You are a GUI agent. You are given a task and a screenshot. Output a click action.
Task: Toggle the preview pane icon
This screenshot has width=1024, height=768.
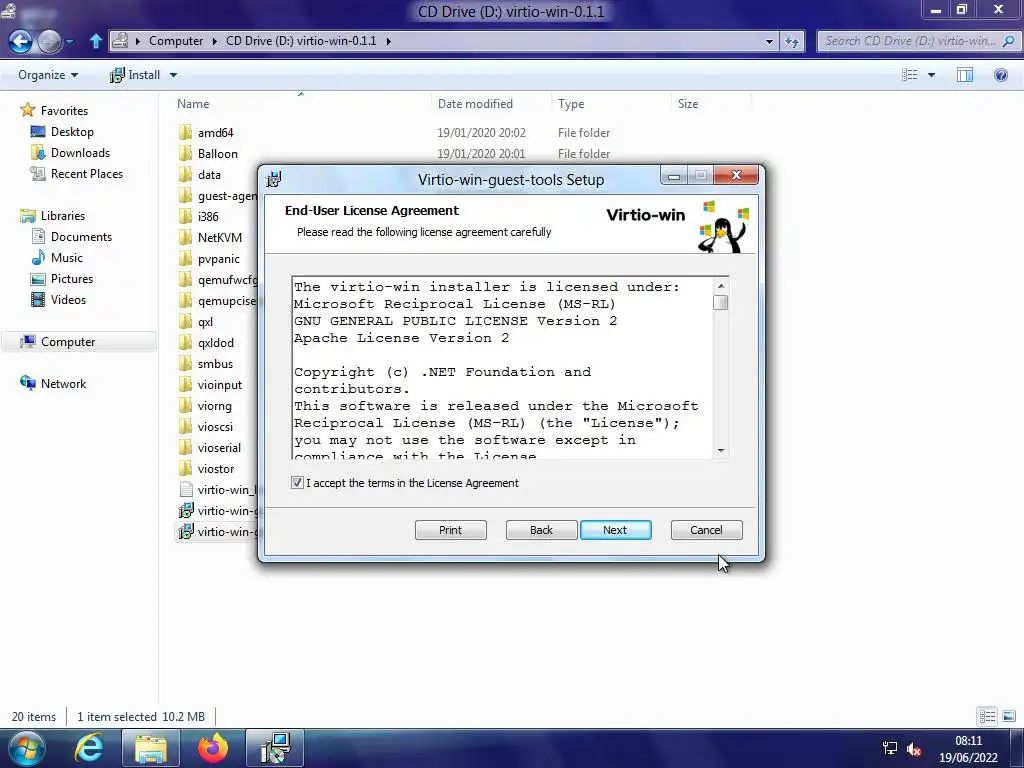click(x=965, y=75)
